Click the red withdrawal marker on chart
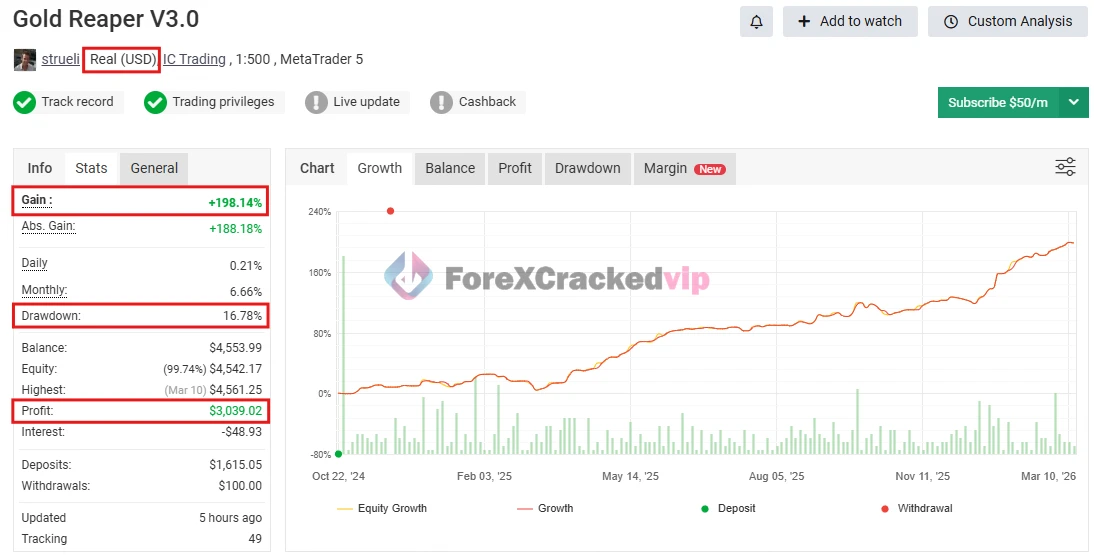Image resolution: width=1094 pixels, height=555 pixels. click(390, 211)
